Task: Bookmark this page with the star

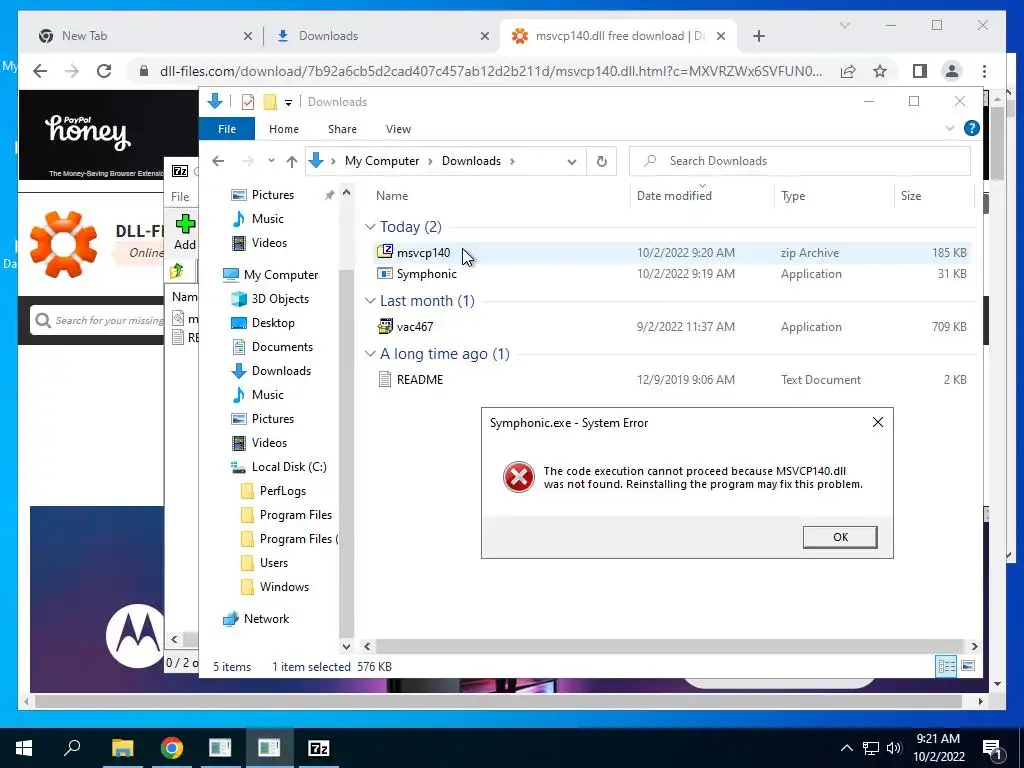Action: [880, 71]
